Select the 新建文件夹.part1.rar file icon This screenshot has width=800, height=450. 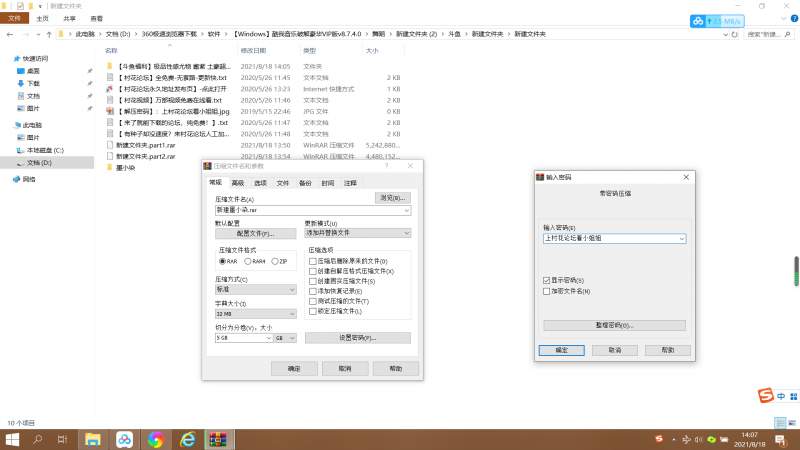(110, 145)
